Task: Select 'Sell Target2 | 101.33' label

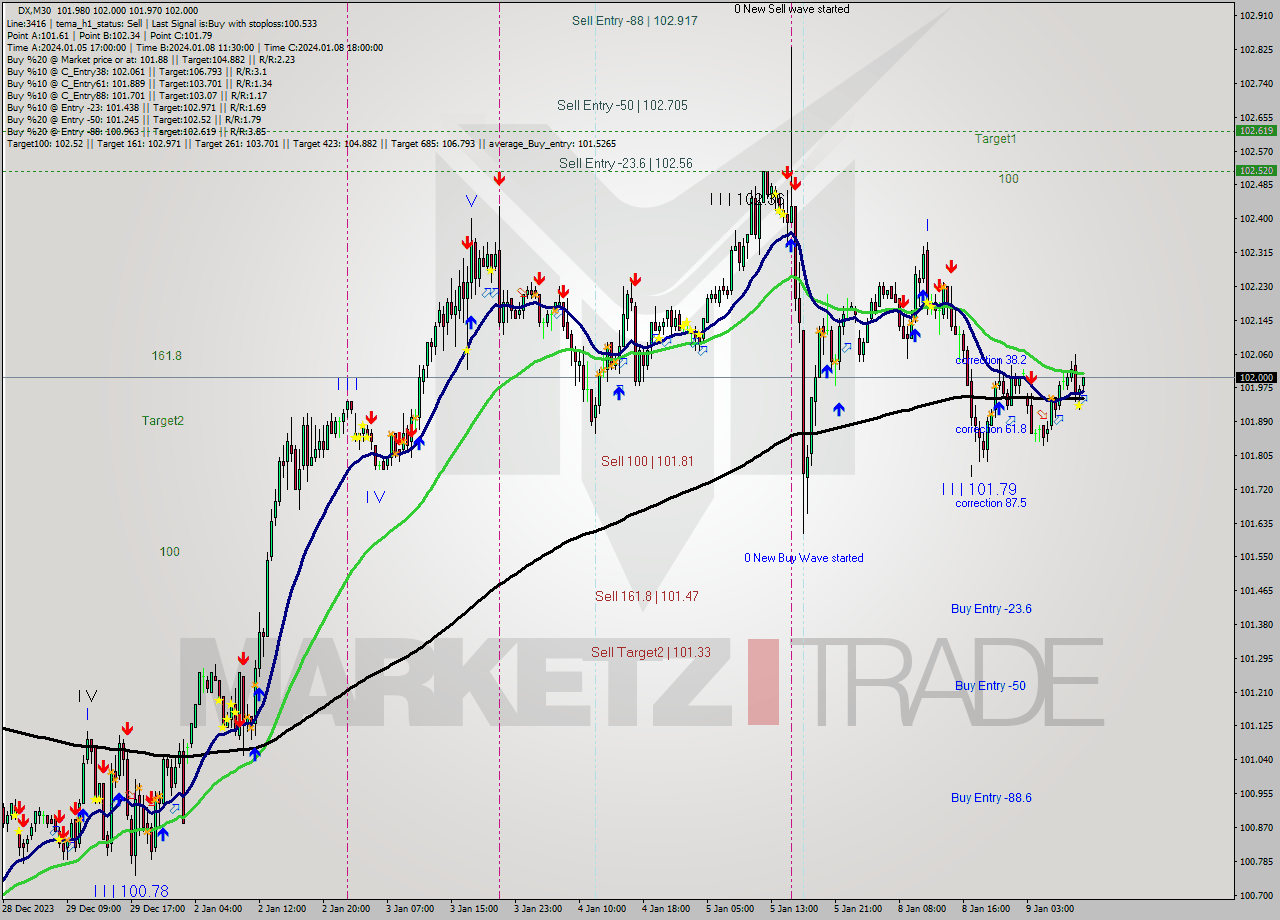Action: point(651,652)
